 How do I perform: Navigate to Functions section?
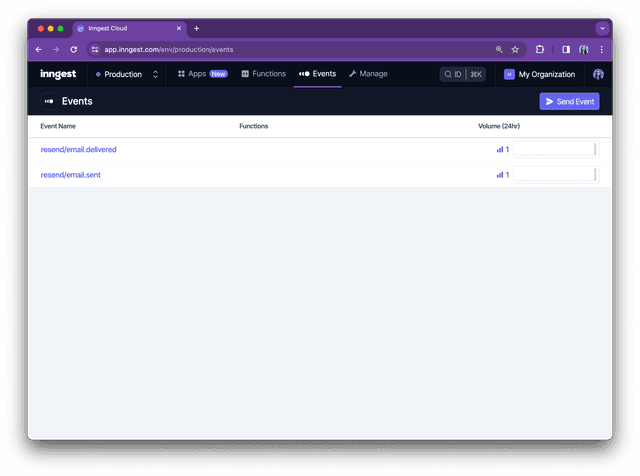pos(264,74)
